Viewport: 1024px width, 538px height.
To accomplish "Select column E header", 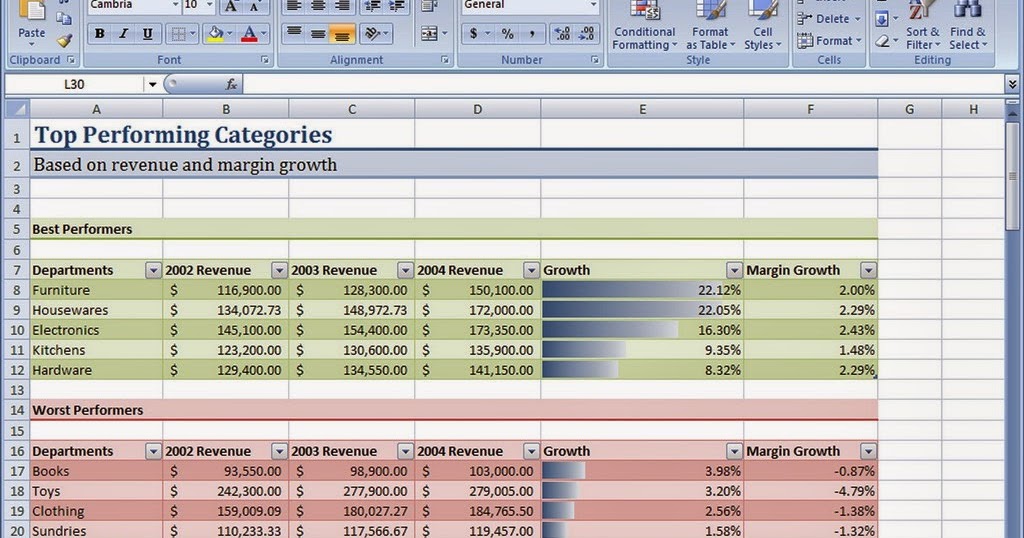I will coord(642,109).
